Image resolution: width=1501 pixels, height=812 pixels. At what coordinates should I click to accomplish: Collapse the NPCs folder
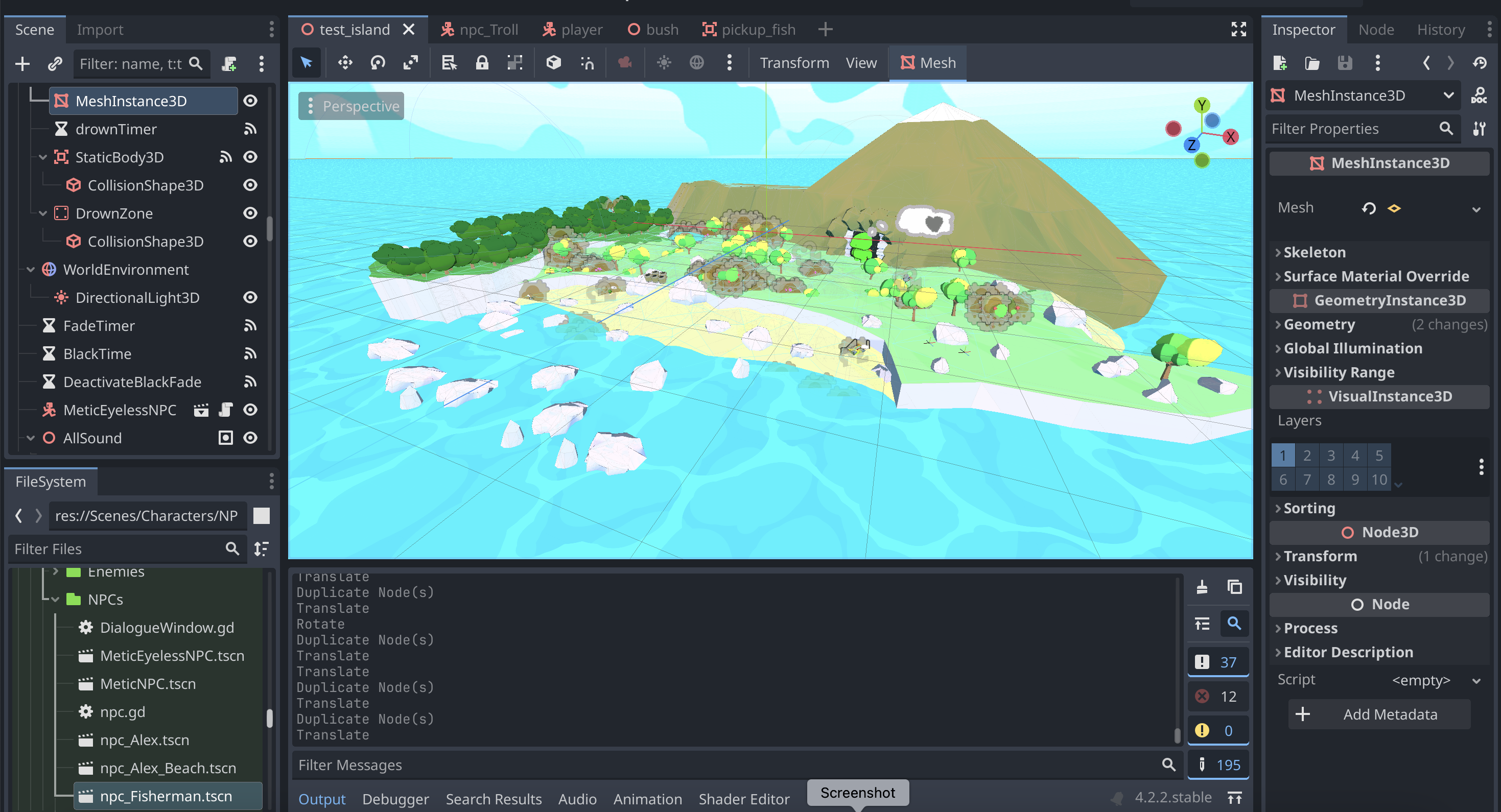(x=55, y=600)
